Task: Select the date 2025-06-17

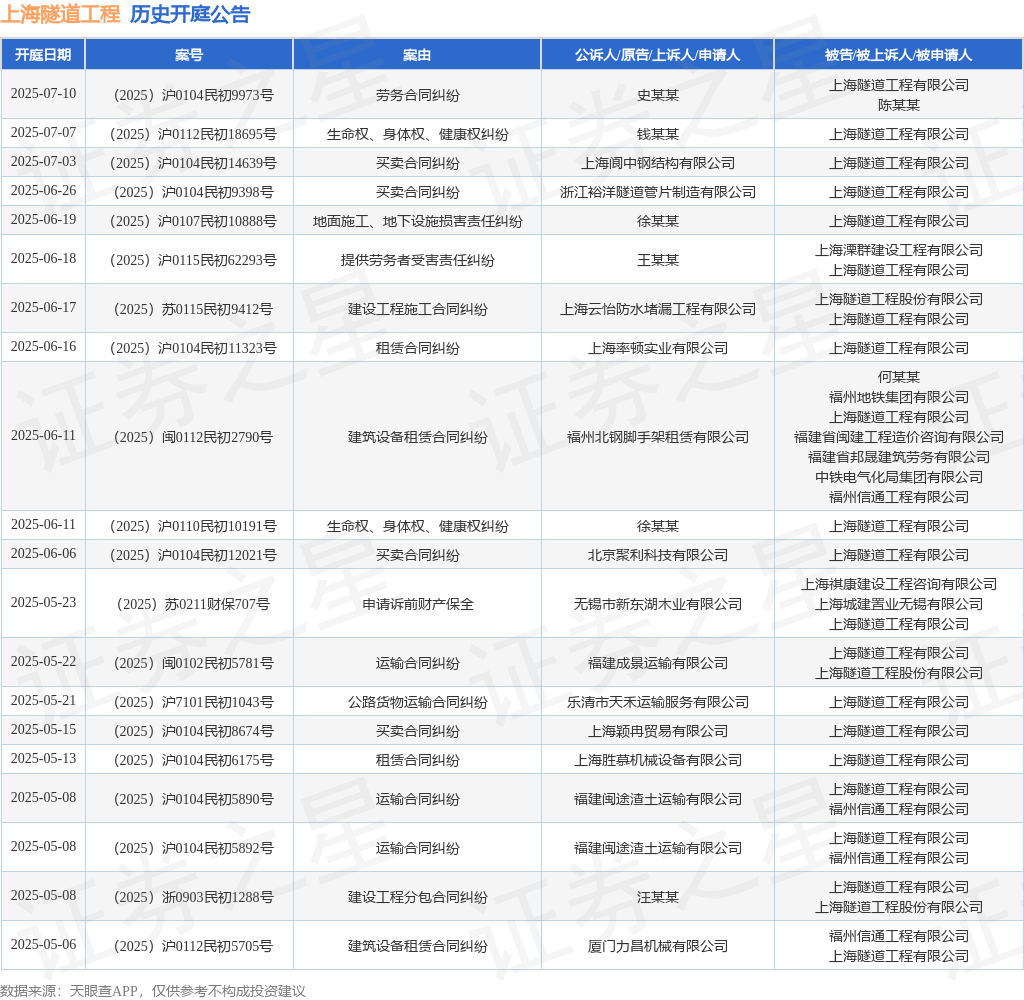Action: (43, 308)
